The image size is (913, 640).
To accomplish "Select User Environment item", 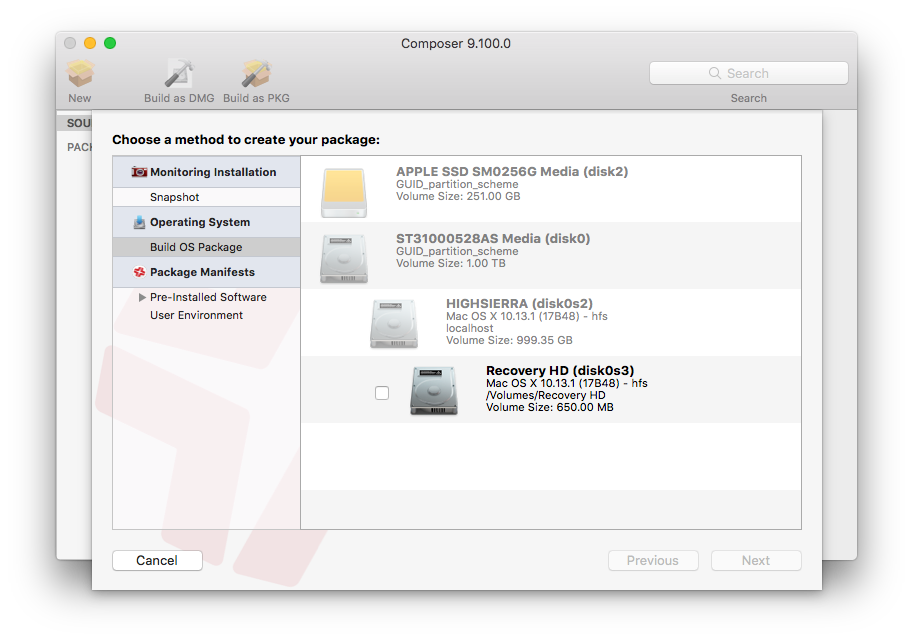I will coord(196,315).
